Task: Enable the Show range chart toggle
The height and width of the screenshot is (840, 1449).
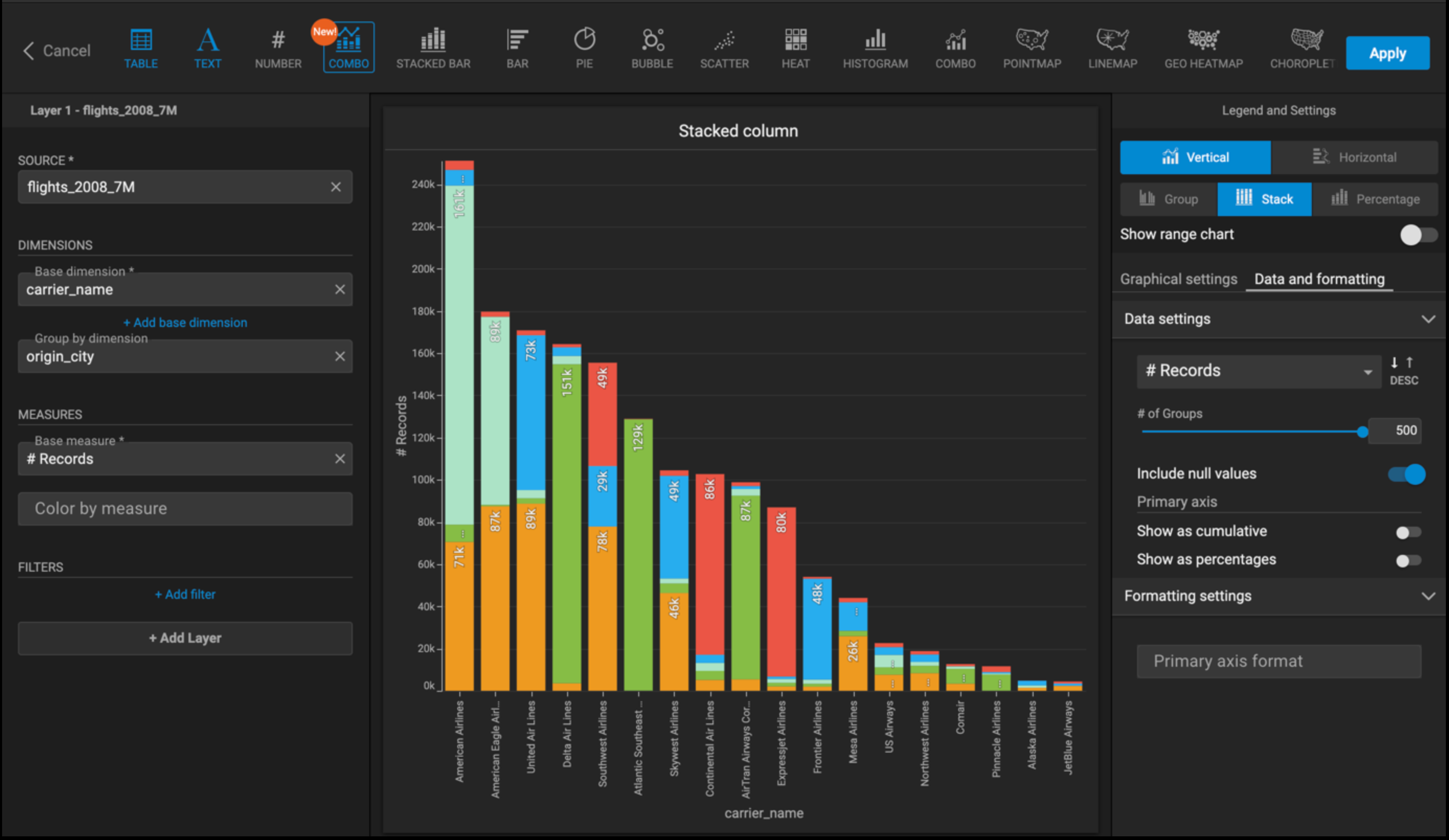Action: pos(1418,234)
